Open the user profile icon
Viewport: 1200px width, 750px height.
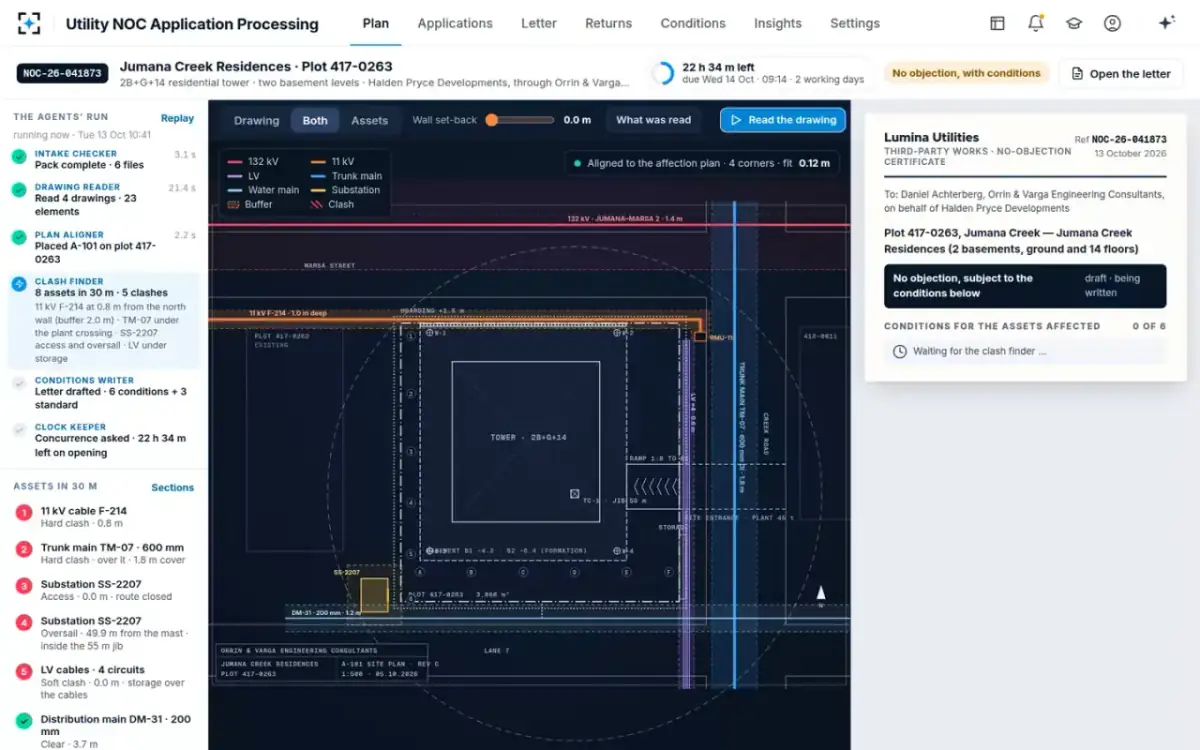(x=1112, y=23)
